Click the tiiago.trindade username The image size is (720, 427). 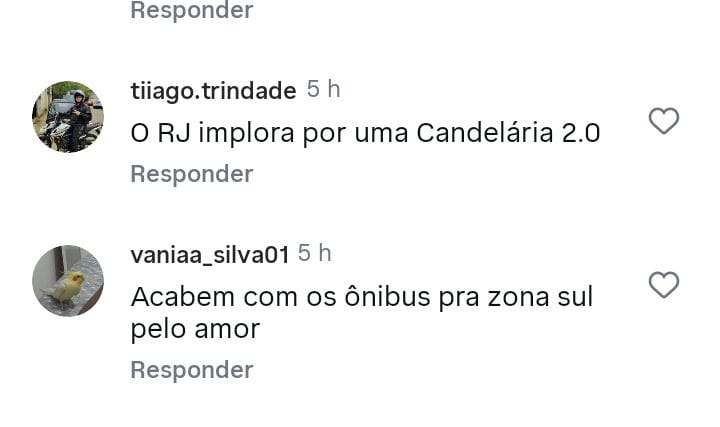(x=213, y=91)
